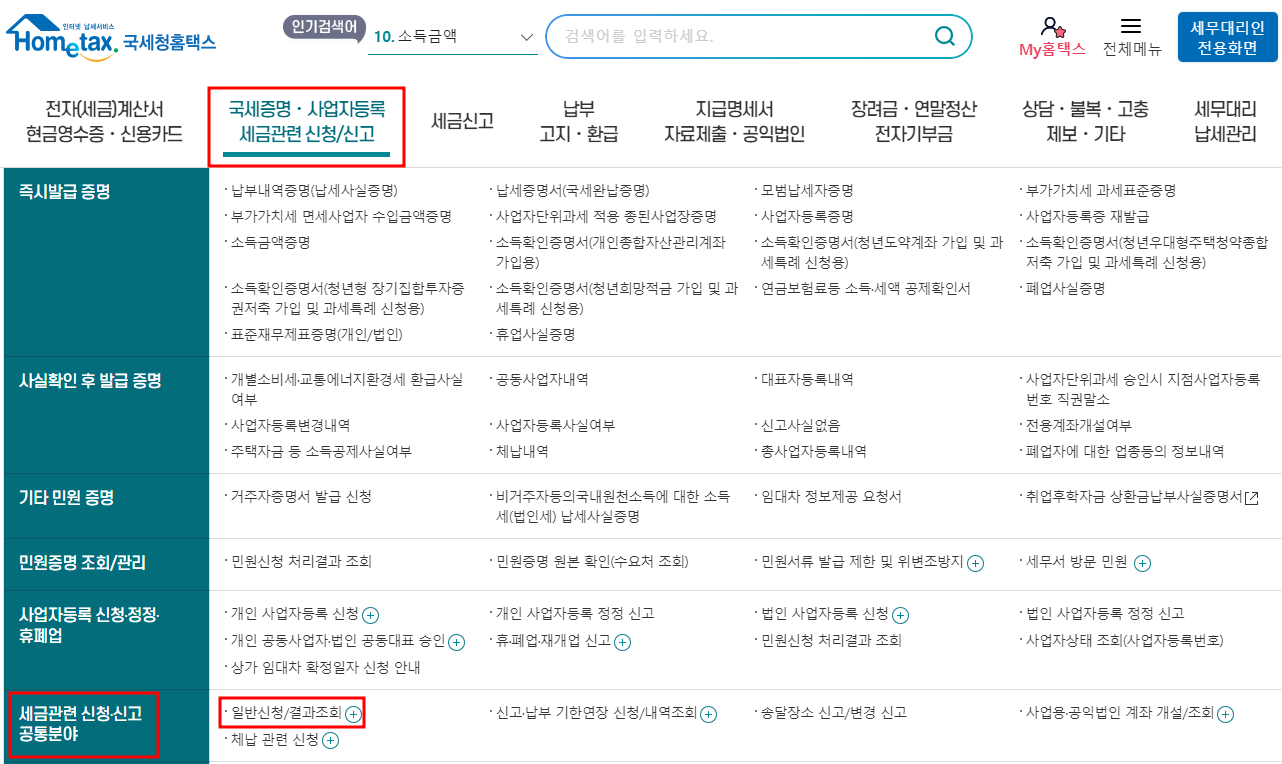Image resolution: width=1282 pixels, height=764 pixels.
Task: Expand plus icon next to 일반신청/결과조회
Action: tap(353, 714)
